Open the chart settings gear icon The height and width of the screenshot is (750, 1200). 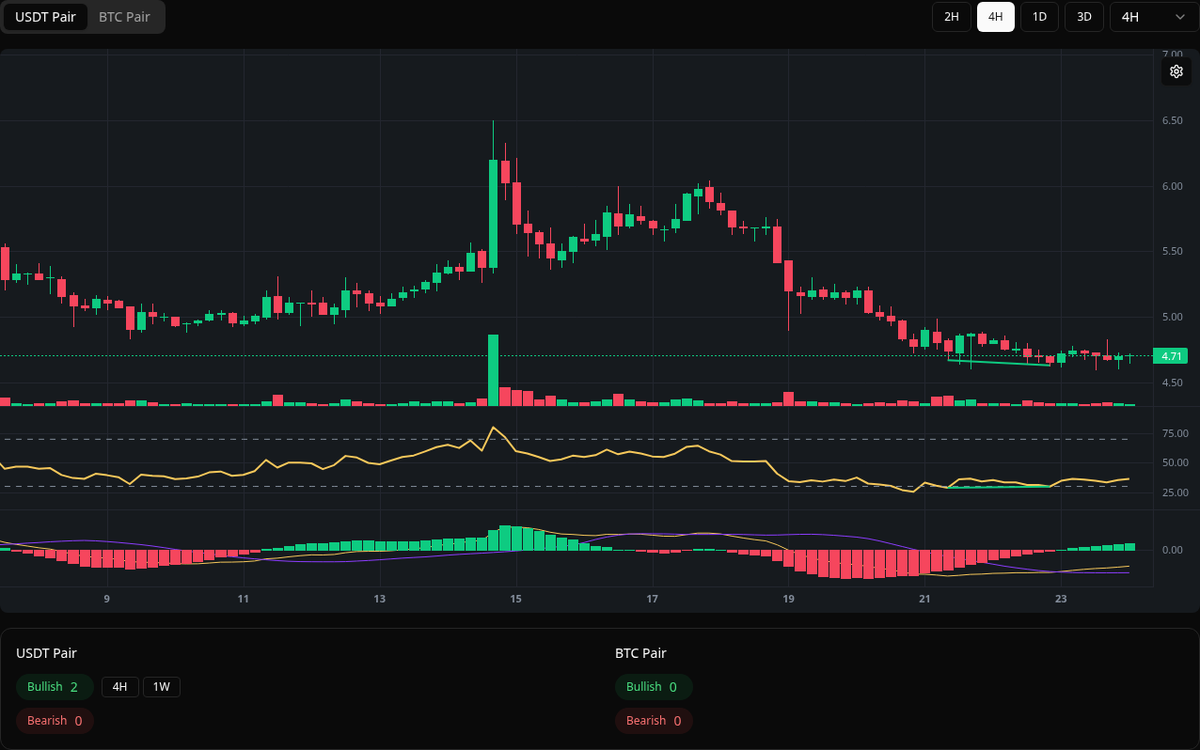[1176, 71]
